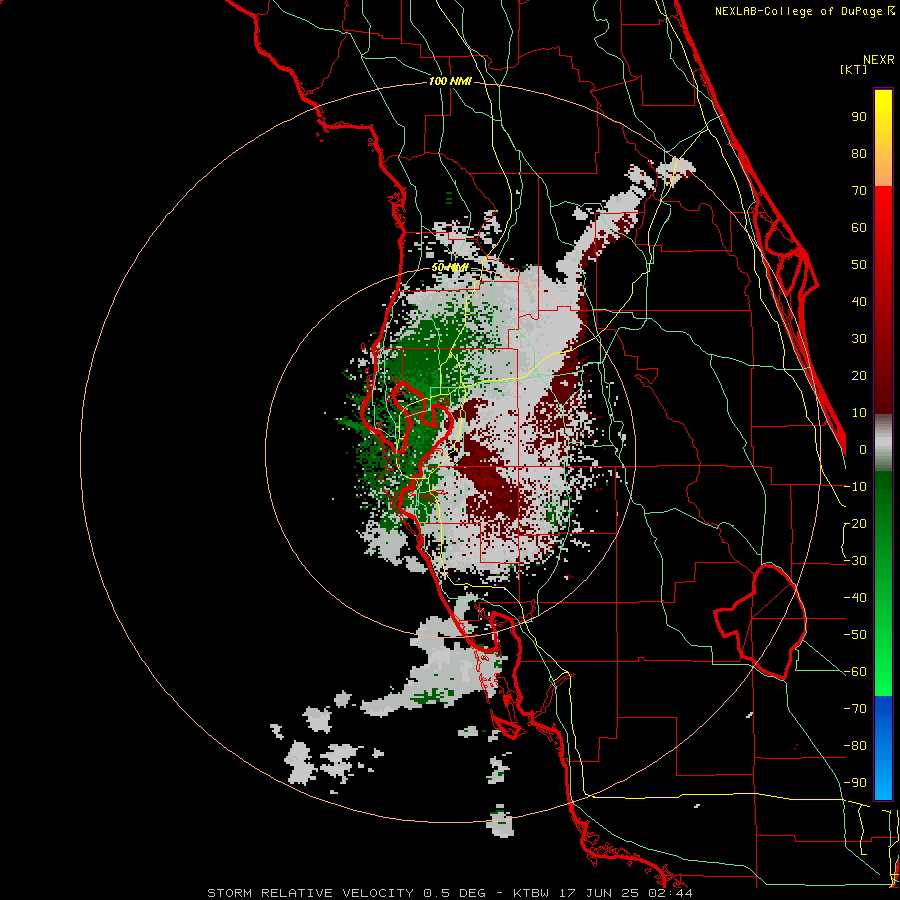Viewport: 900px width, 900px height.
Task: Click the -70 value on velocity scale
Action: click(855, 709)
